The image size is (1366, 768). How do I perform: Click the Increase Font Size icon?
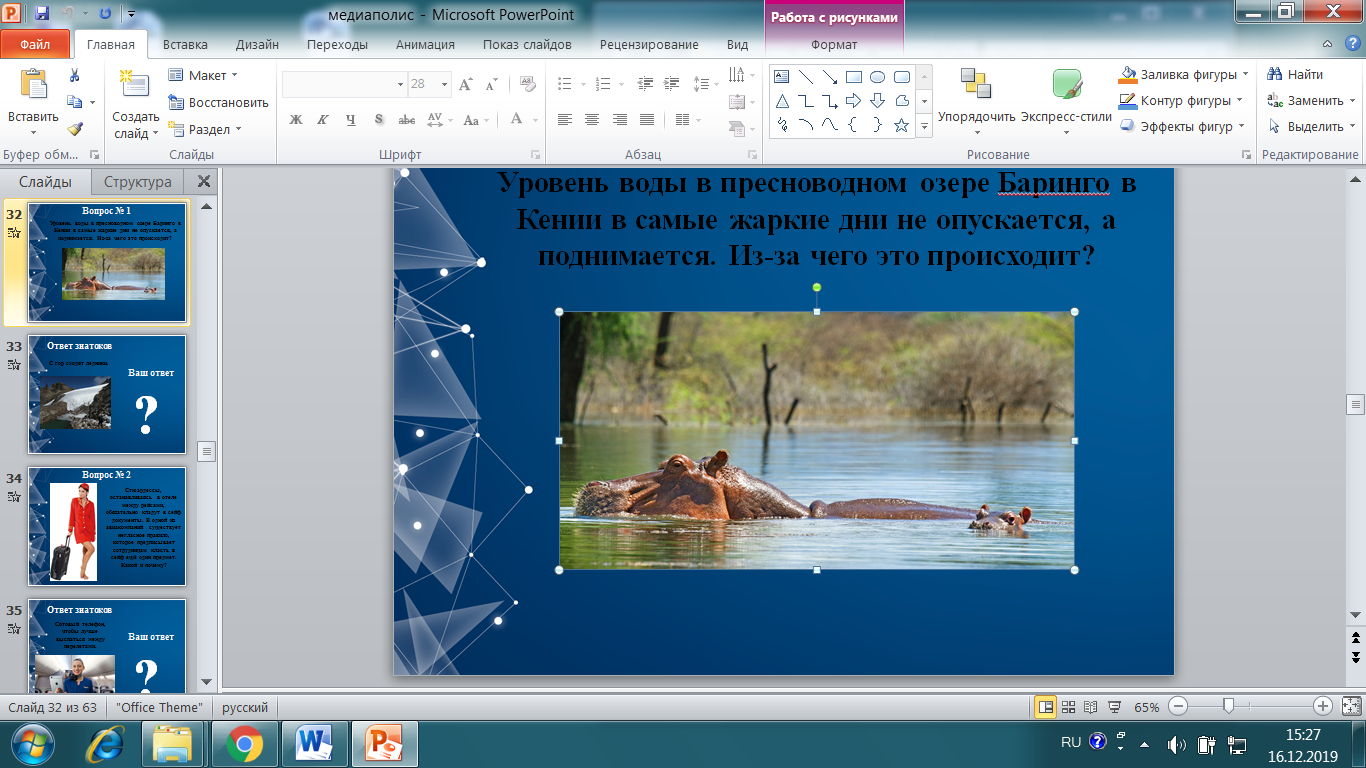[465, 85]
